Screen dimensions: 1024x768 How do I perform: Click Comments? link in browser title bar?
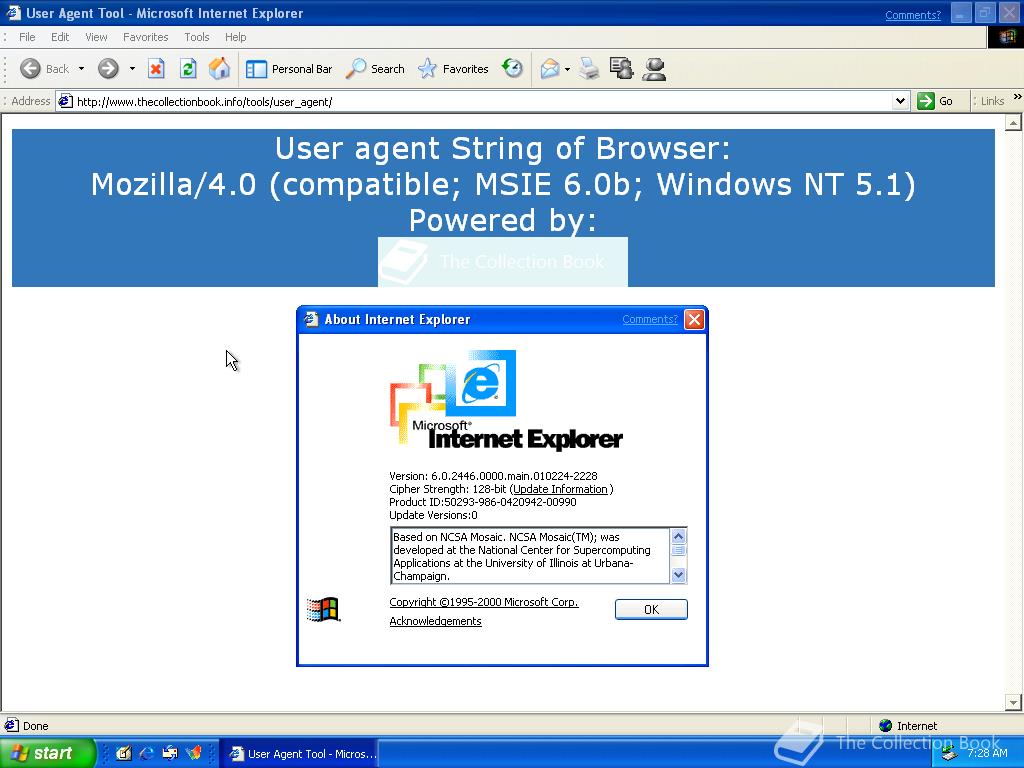click(912, 15)
